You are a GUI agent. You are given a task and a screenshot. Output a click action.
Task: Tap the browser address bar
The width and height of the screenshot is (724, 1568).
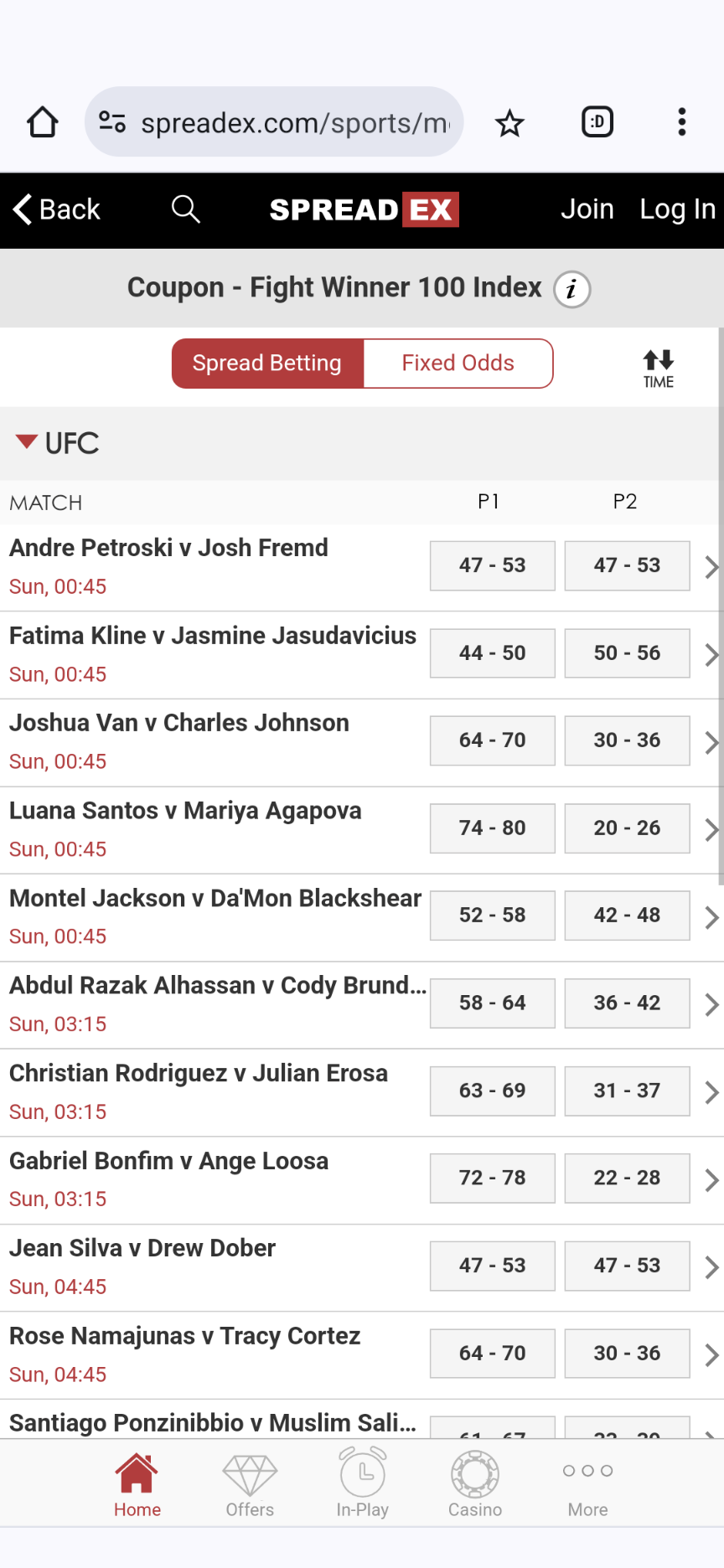pyautogui.click(x=274, y=121)
